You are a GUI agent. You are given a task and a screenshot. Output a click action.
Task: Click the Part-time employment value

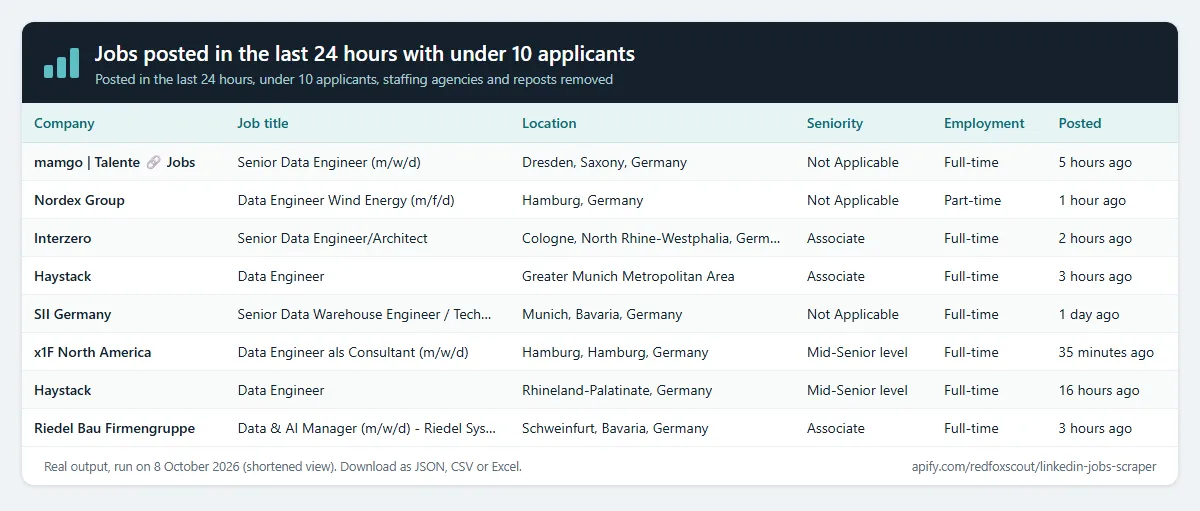972,200
